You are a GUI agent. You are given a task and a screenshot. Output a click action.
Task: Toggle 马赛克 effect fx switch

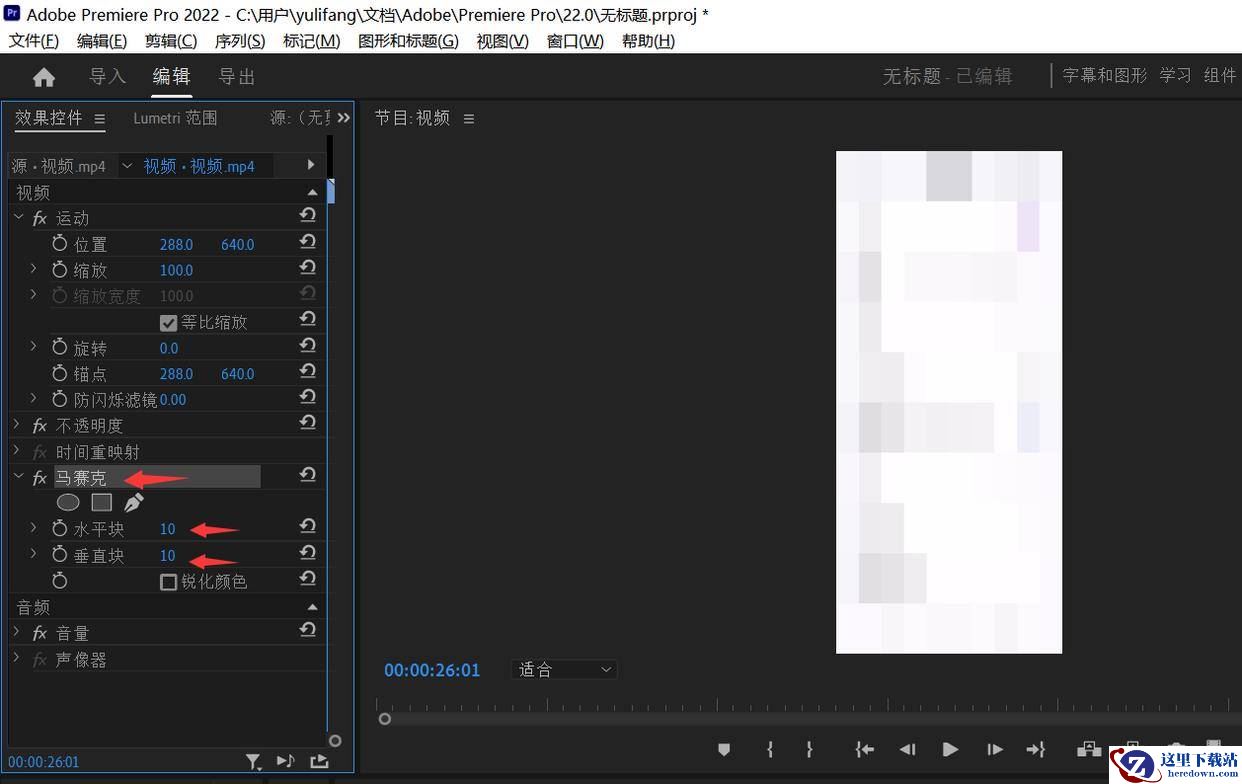click(40, 478)
